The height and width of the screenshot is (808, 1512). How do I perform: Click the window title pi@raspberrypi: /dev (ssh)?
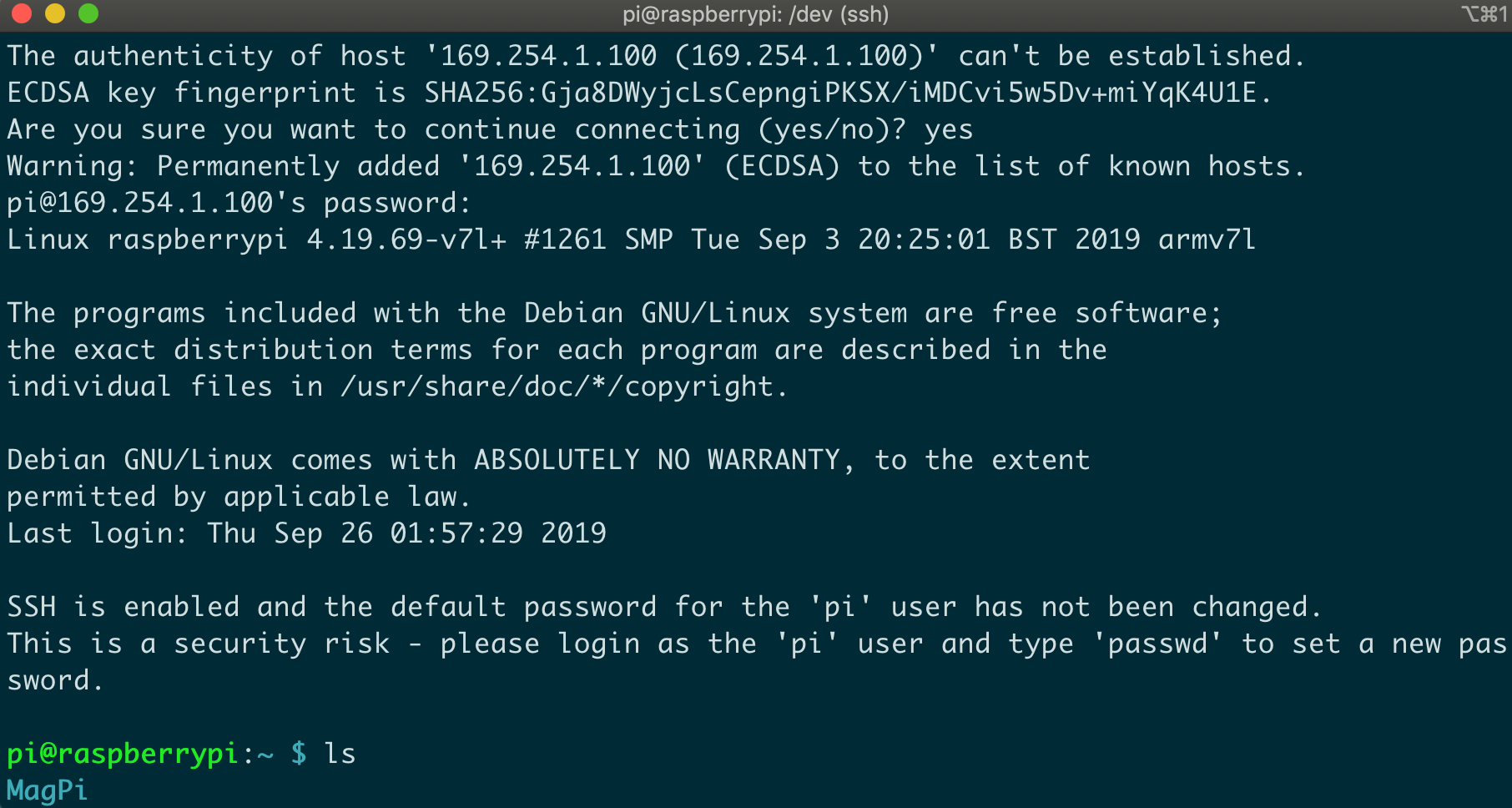click(x=755, y=14)
